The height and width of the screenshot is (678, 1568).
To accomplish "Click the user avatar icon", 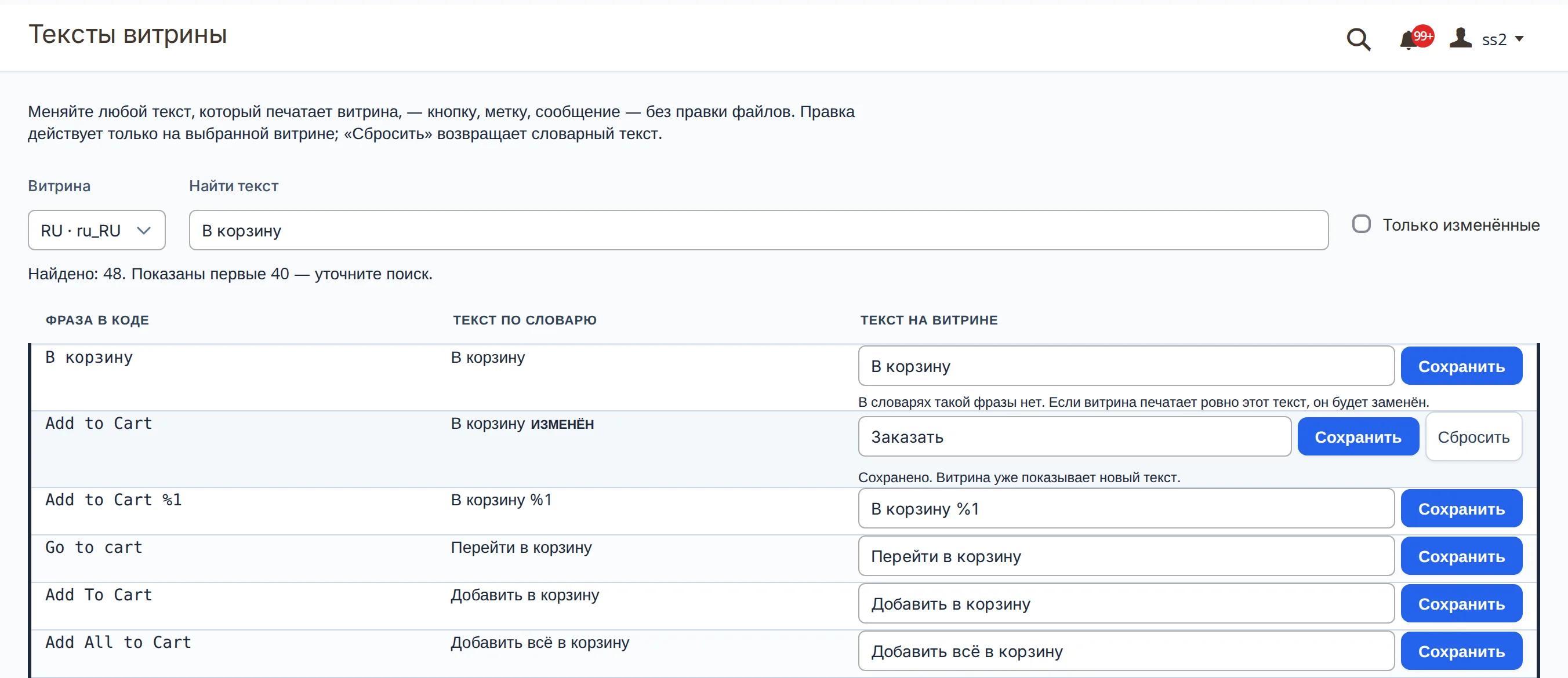I will [1460, 38].
